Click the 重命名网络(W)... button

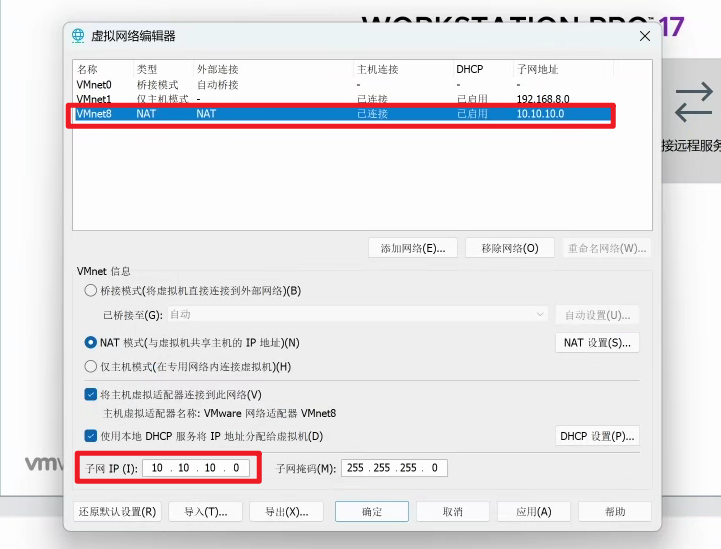607,248
